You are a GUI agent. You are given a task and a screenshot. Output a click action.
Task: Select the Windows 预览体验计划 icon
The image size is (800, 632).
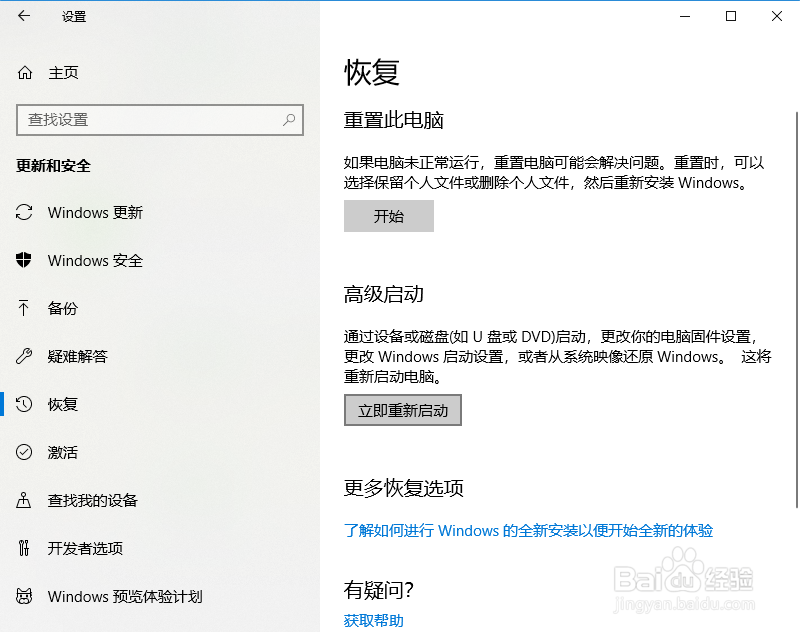tap(27, 597)
